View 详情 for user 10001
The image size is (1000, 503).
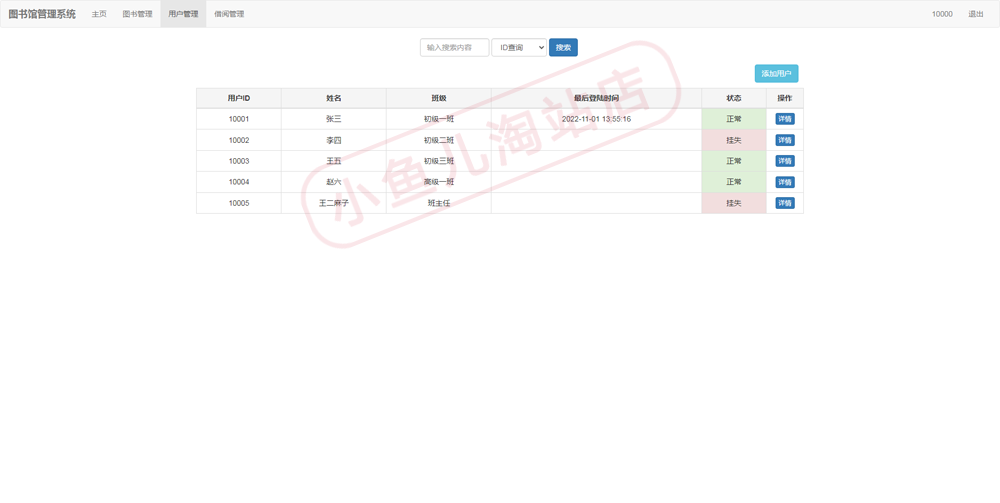[784, 119]
